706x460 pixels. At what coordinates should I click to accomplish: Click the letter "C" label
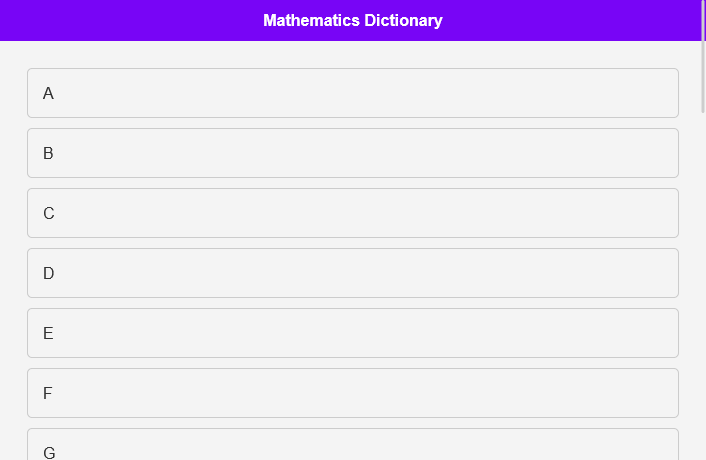tap(48, 213)
